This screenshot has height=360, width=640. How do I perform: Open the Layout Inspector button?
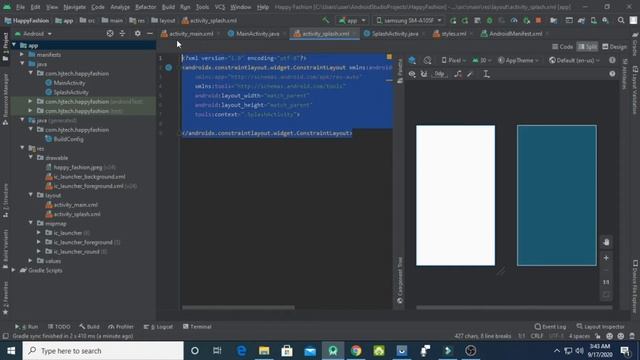click(x=600, y=327)
